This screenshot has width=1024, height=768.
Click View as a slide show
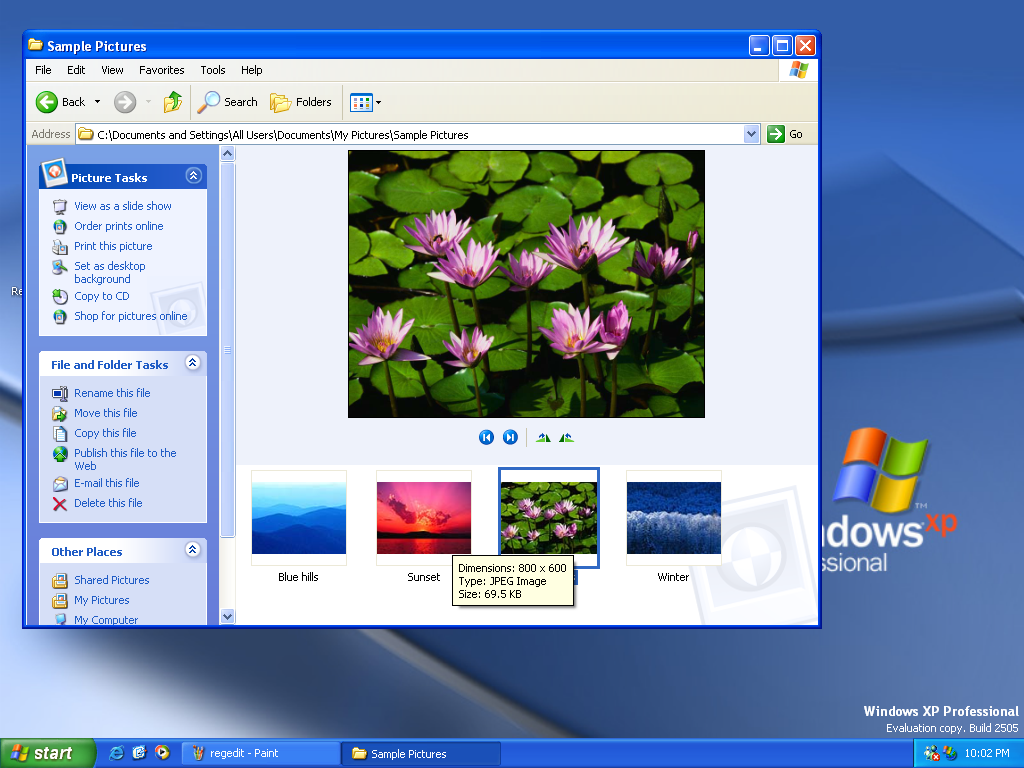123,206
